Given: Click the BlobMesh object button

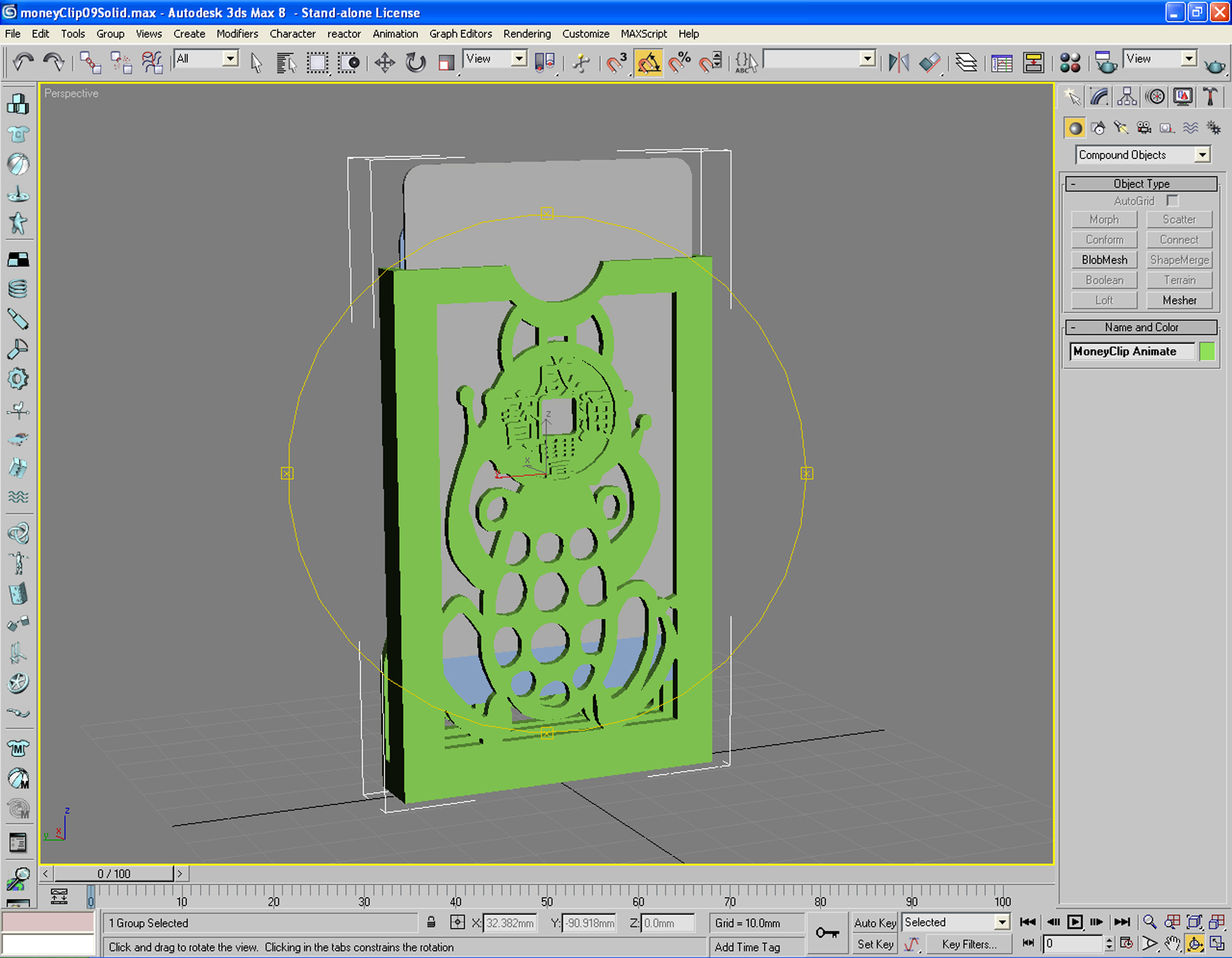Looking at the screenshot, I should point(1105,260).
